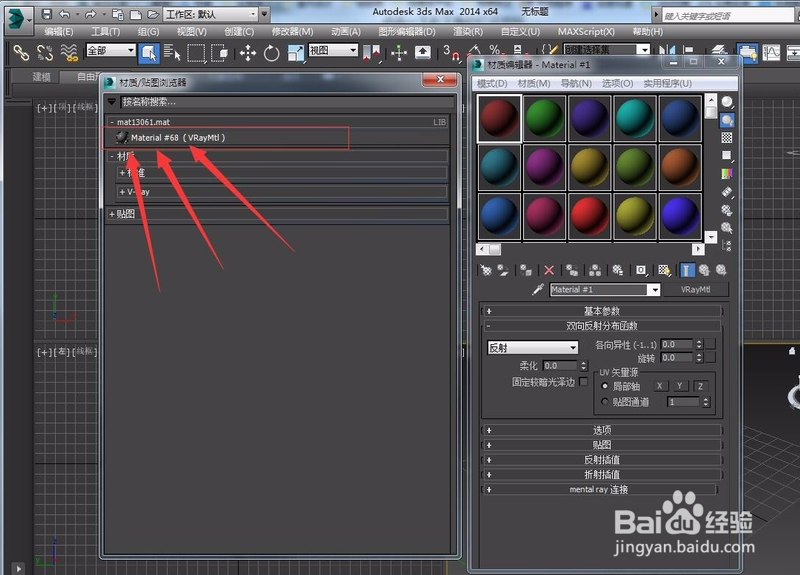The width and height of the screenshot is (800, 575).
Task: Open 全部 selection filter dropdown
Action: pyautogui.click(x=111, y=50)
